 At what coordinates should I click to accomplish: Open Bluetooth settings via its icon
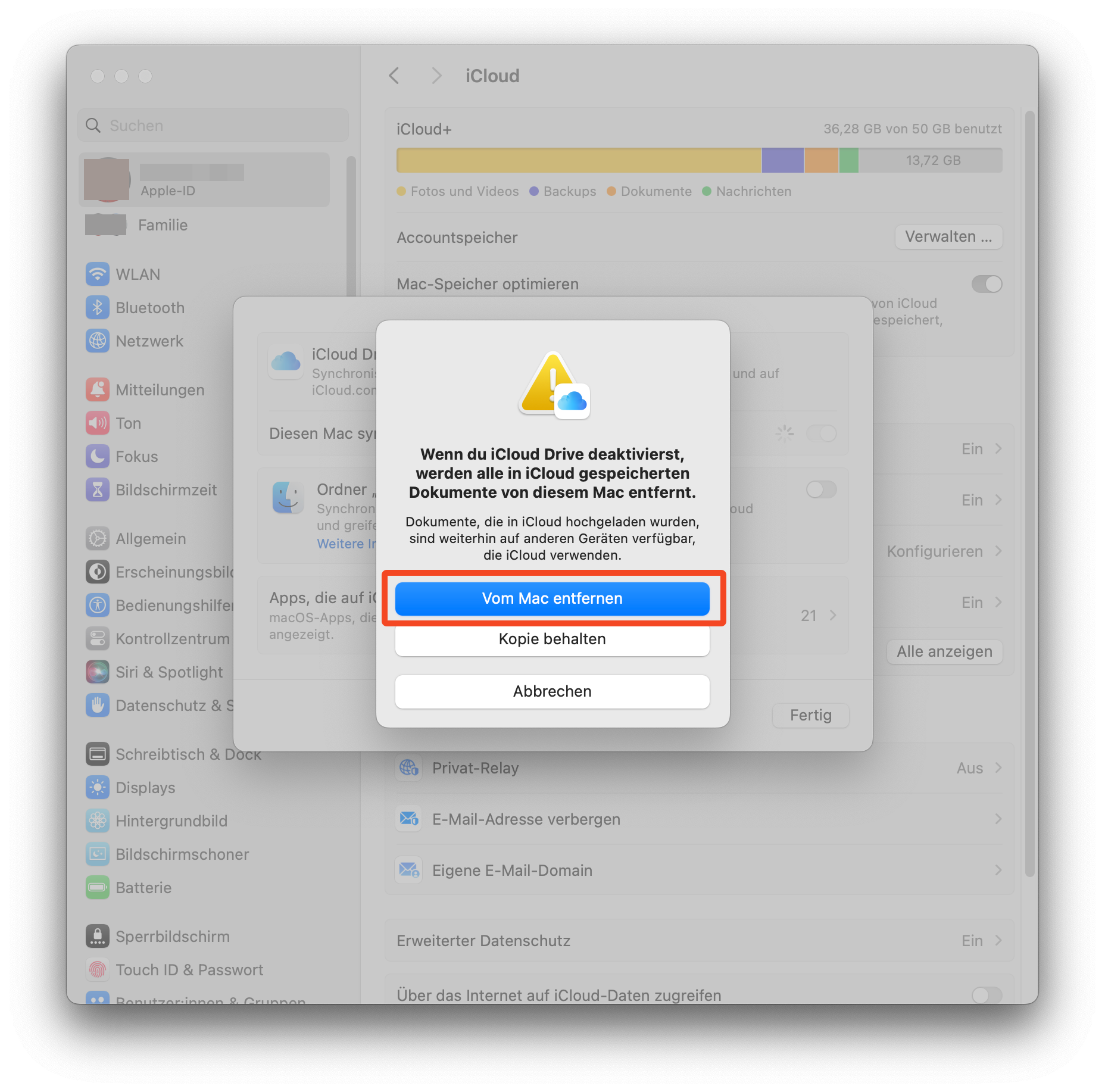click(x=98, y=308)
